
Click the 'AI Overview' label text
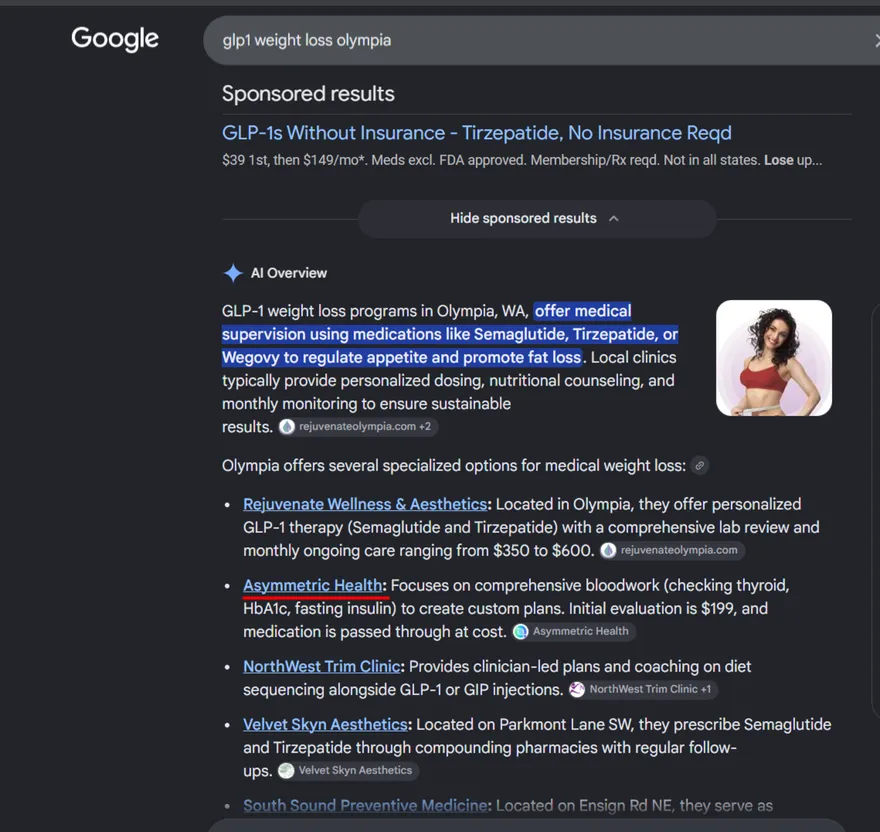288,273
